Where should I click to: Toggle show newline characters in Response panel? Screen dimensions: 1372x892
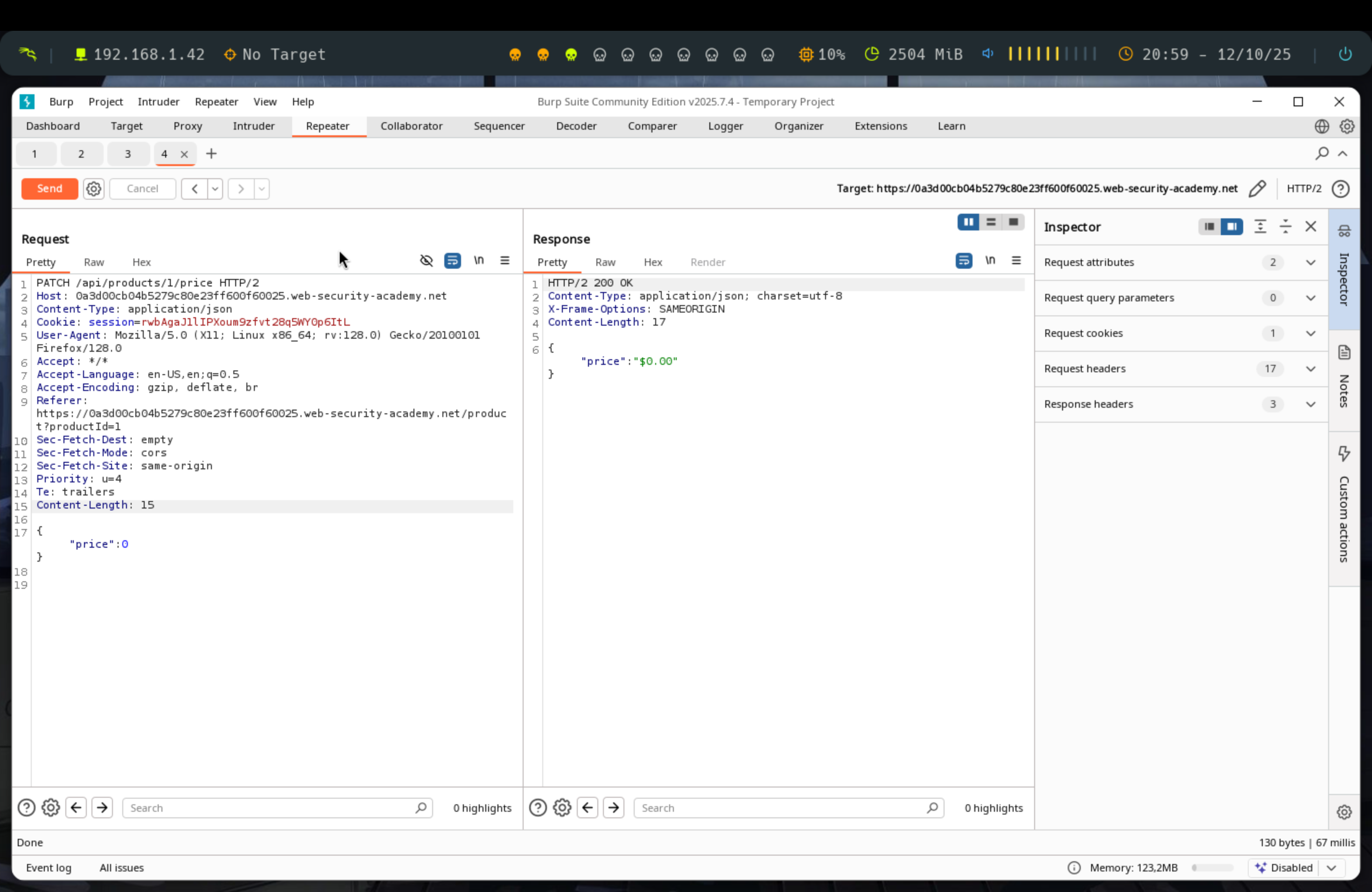click(990, 261)
